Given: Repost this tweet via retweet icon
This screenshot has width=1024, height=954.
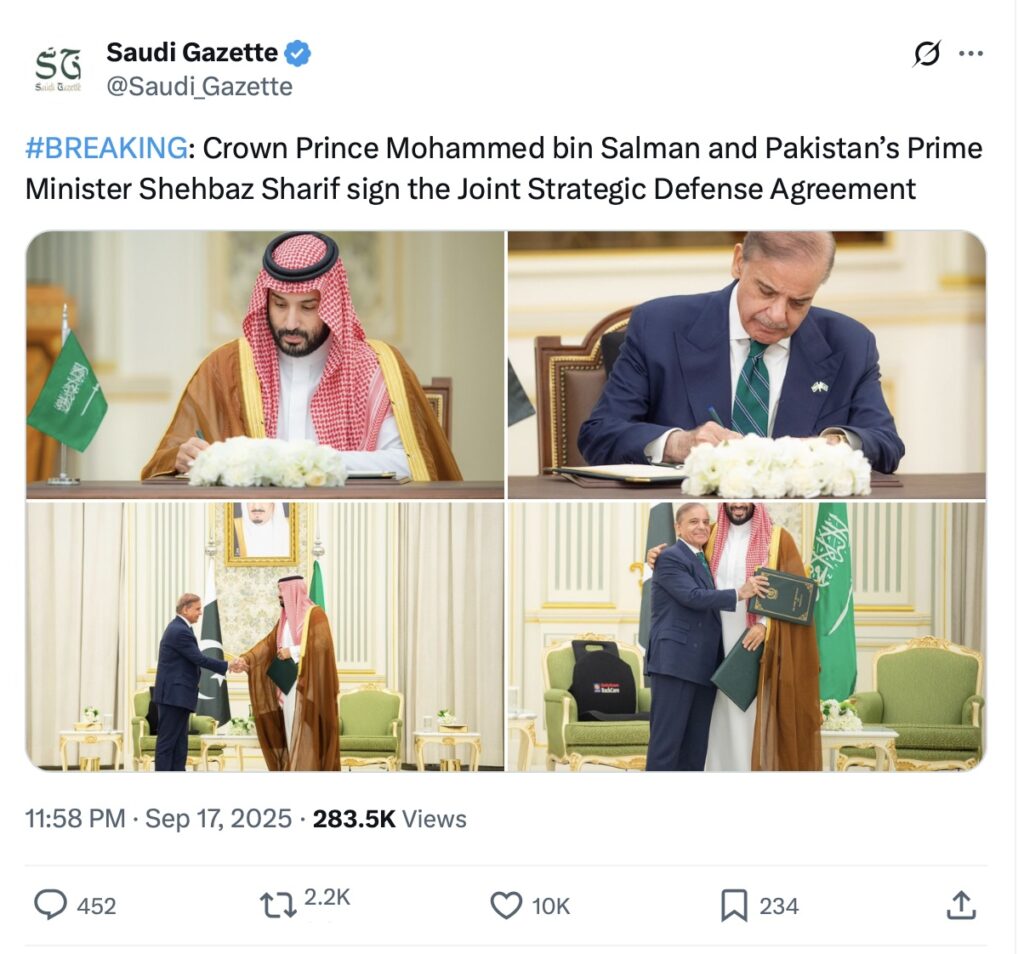Looking at the screenshot, I should pyautogui.click(x=278, y=906).
